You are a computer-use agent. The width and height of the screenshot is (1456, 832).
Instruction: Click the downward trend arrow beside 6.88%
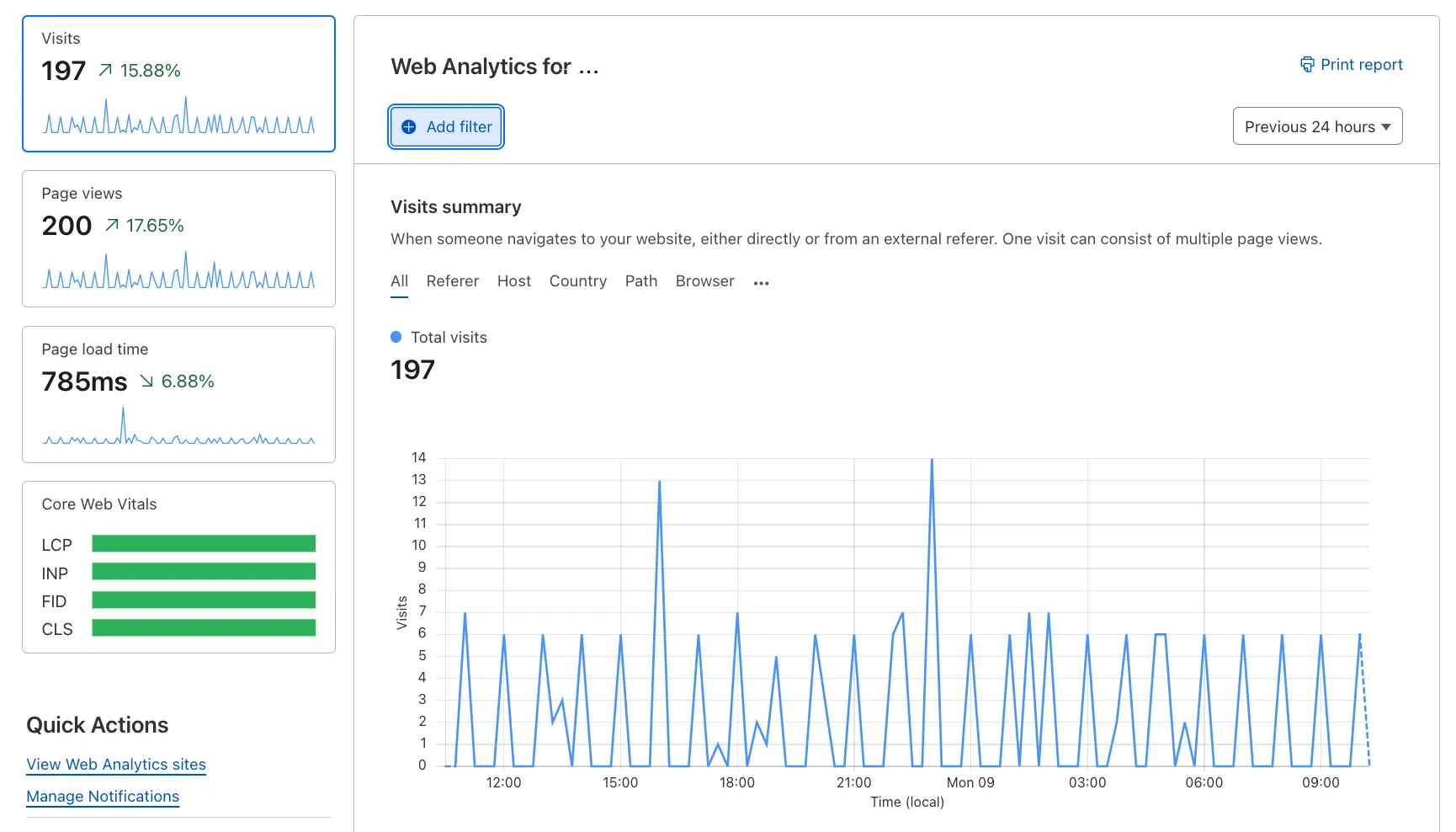point(147,381)
